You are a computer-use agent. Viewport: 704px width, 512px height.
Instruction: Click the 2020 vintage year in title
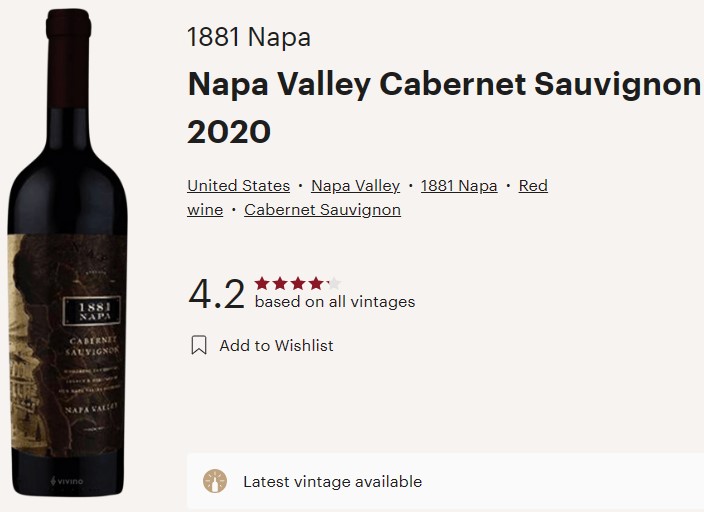(x=229, y=132)
